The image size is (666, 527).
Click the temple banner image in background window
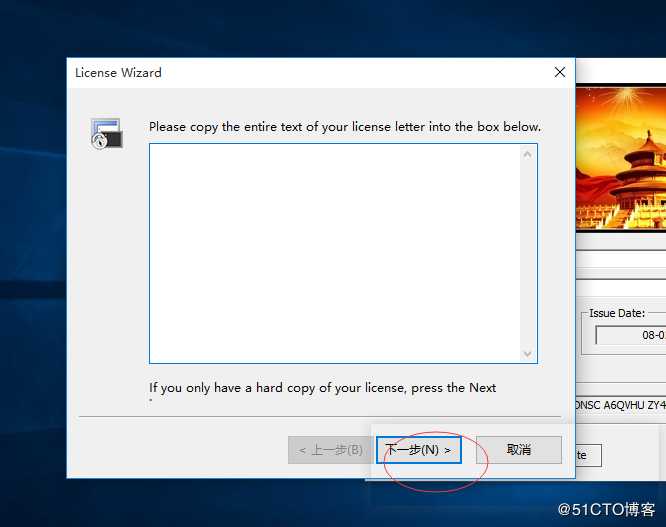click(621, 158)
